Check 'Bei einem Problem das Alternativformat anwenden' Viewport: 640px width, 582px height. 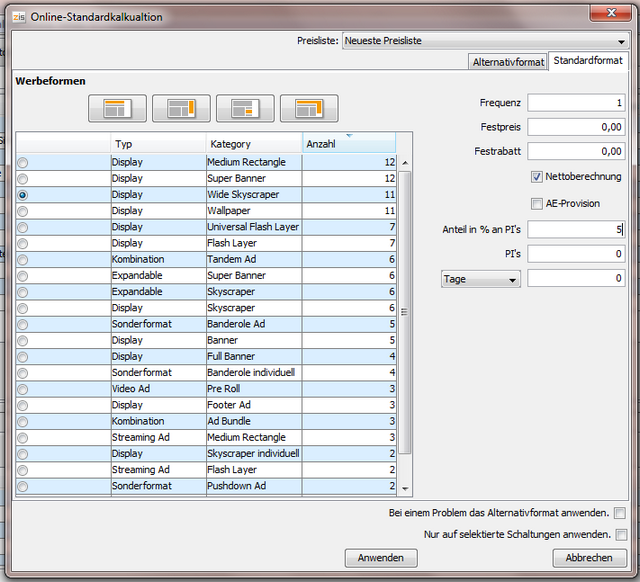click(621, 513)
